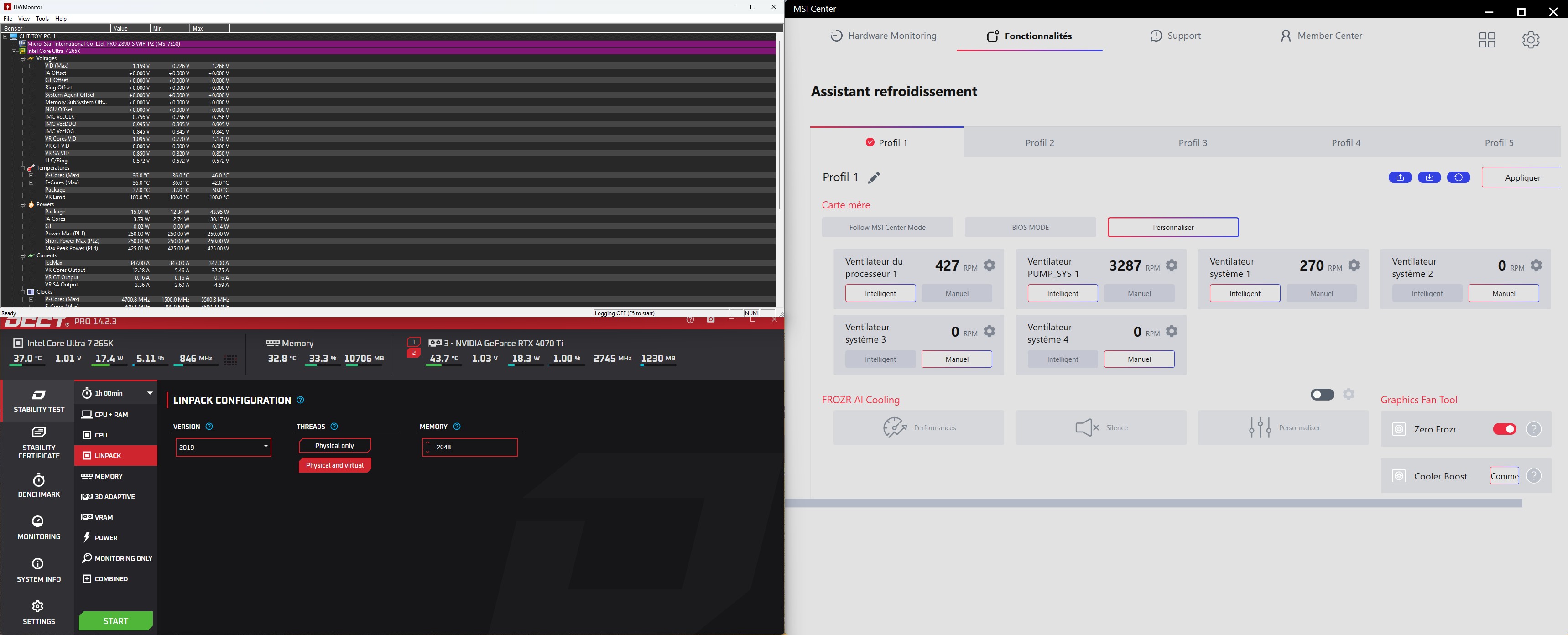Image resolution: width=1568 pixels, height=635 pixels.
Task: Click the HWMonitor vertical scrollbar
Action: 779,125
